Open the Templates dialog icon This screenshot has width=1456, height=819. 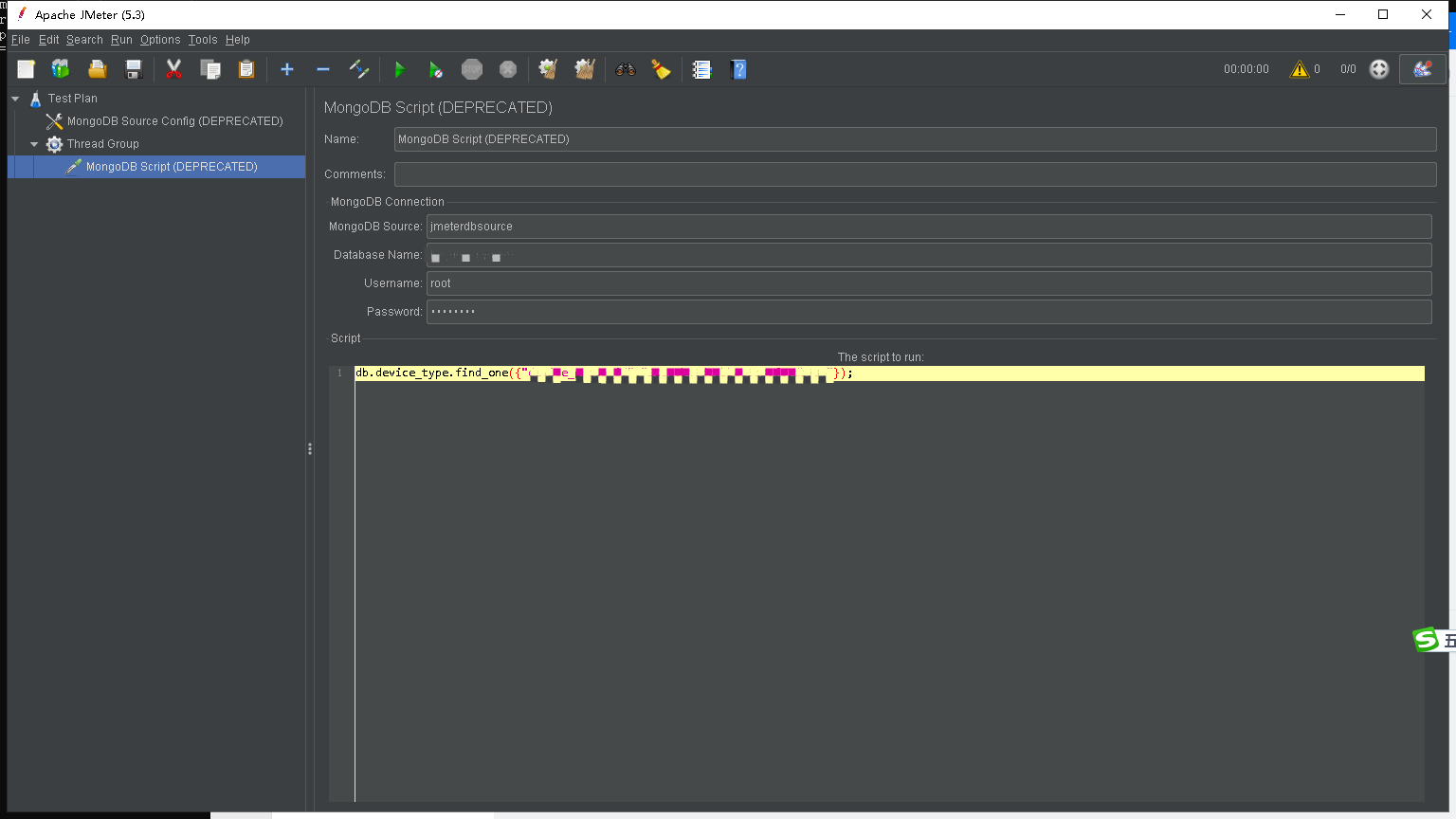pyautogui.click(x=61, y=69)
